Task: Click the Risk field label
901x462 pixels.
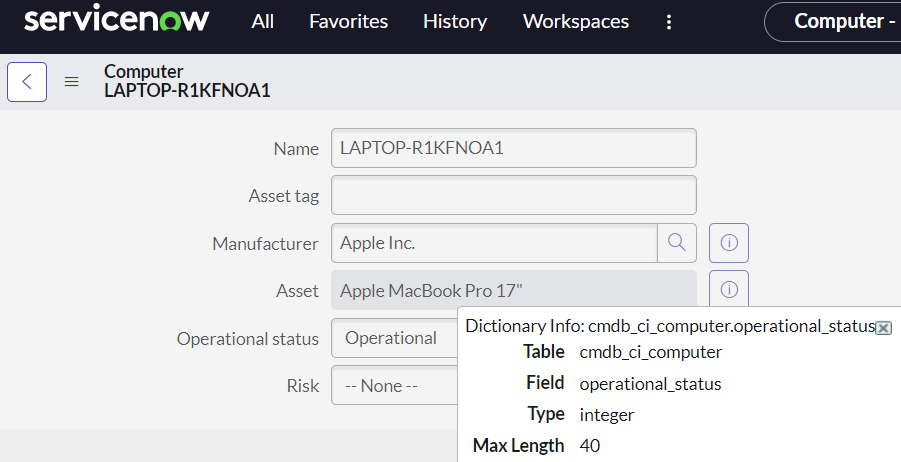Action: coord(303,386)
